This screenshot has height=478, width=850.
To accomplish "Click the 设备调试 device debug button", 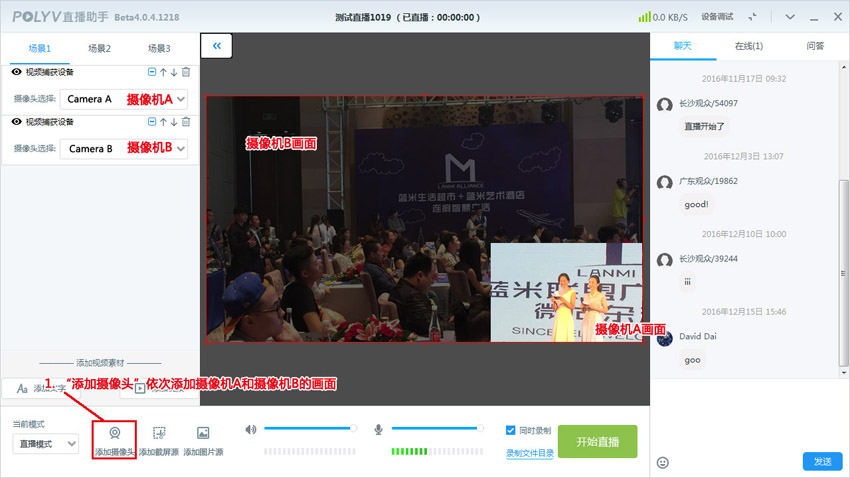I will coord(717,17).
